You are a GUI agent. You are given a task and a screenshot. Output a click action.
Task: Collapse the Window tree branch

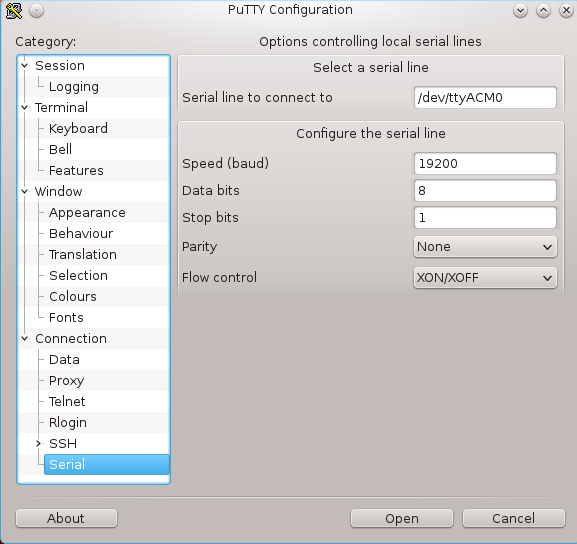click(x=25, y=191)
